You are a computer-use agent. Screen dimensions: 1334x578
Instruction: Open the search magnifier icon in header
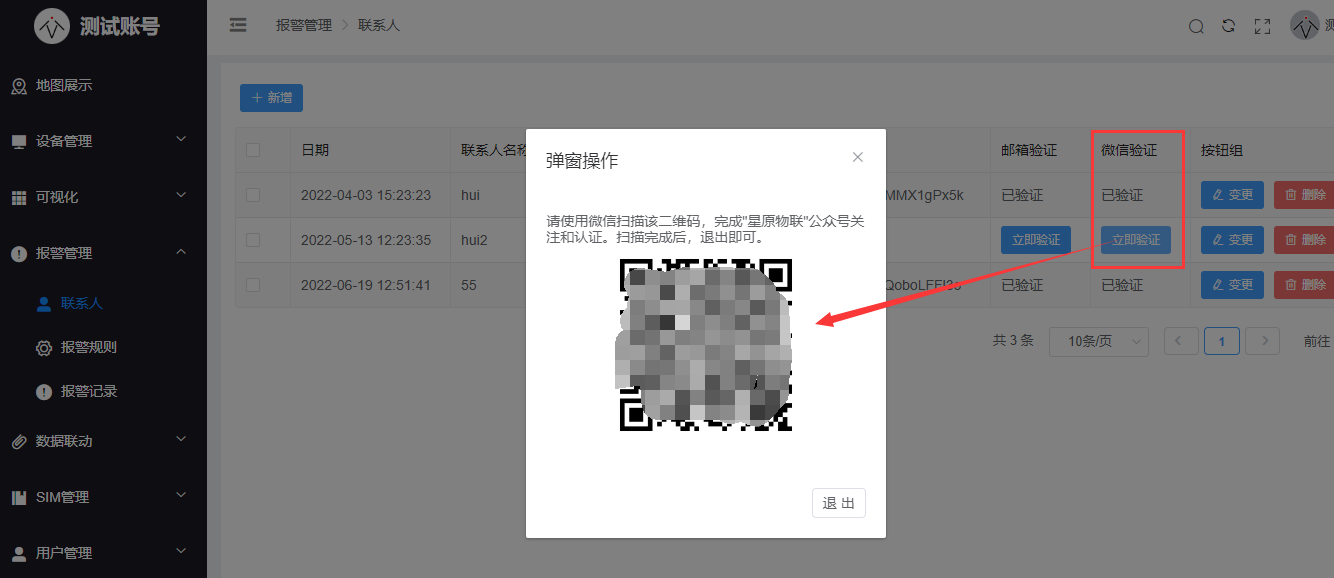click(x=1196, y=27)
